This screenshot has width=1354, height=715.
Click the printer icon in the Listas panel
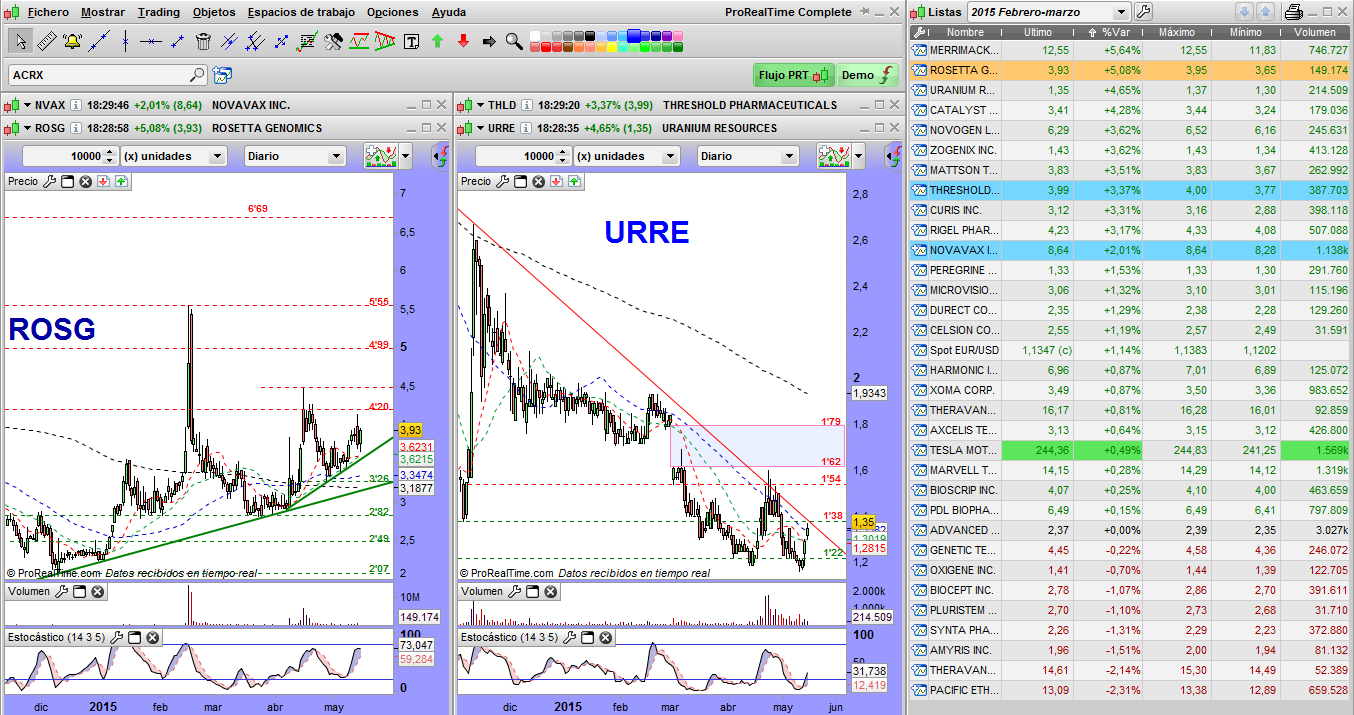[x=1293, y=12]
